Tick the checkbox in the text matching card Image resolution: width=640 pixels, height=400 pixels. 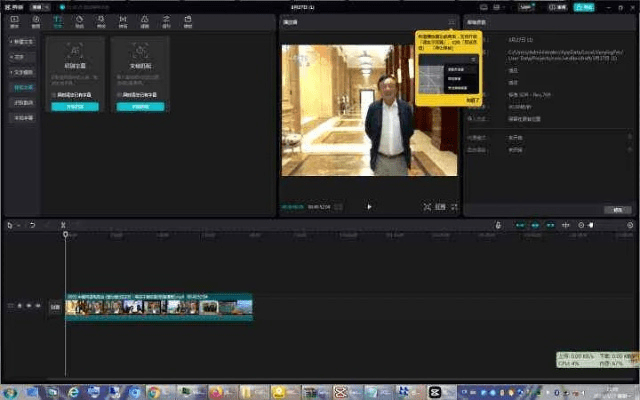119,95
